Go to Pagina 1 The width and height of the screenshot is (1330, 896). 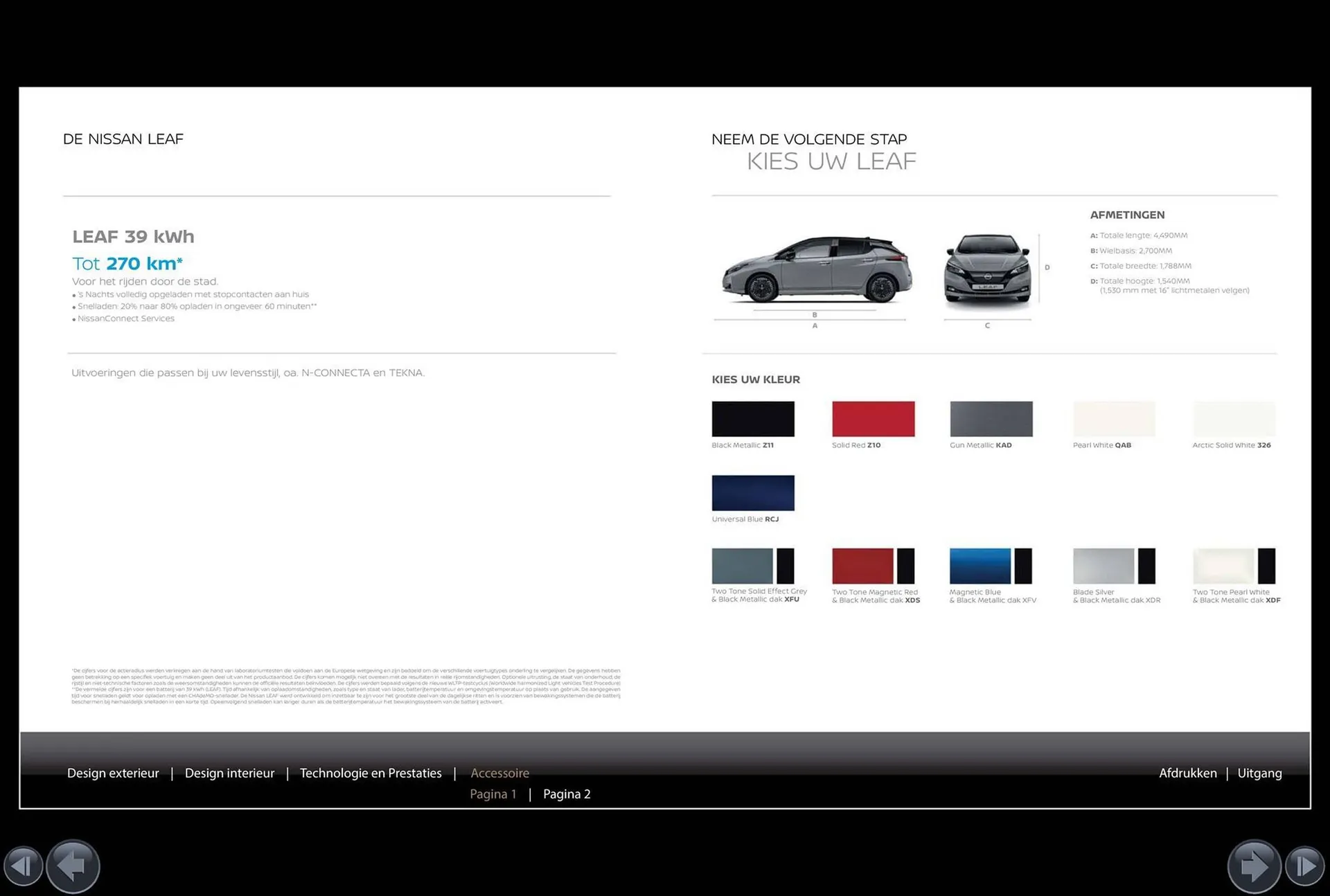(493, 794)
